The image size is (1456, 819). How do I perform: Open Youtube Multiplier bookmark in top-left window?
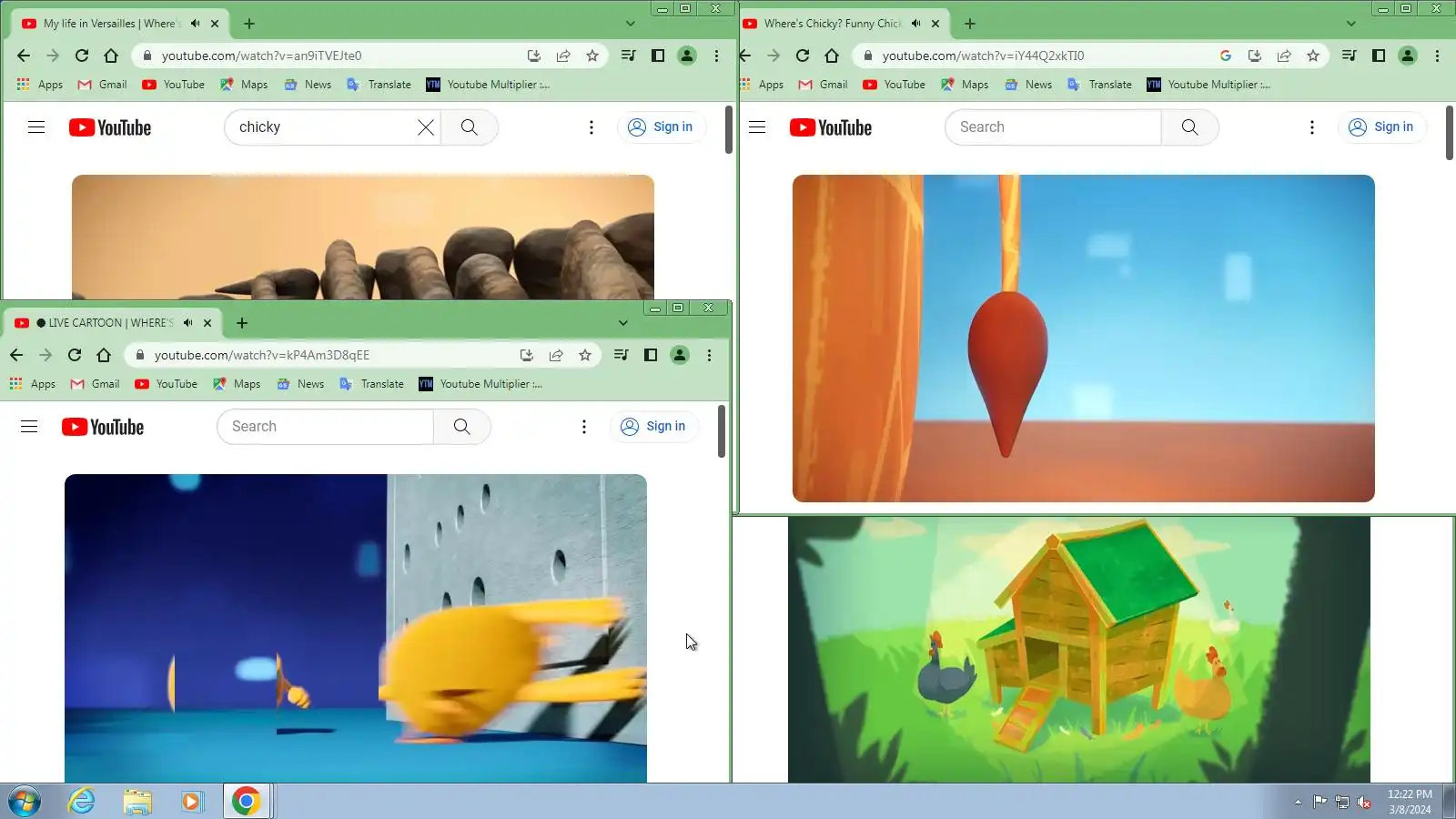click(488, 85)
